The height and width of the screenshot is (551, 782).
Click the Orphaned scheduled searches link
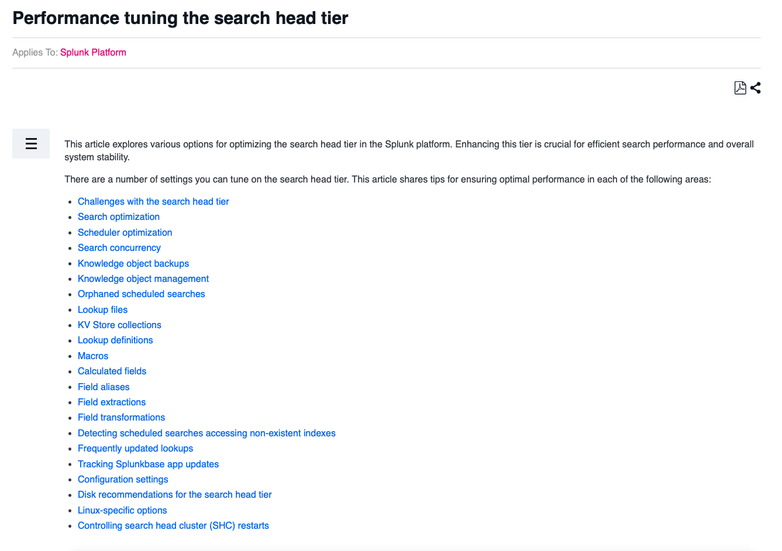coord(141,294)
